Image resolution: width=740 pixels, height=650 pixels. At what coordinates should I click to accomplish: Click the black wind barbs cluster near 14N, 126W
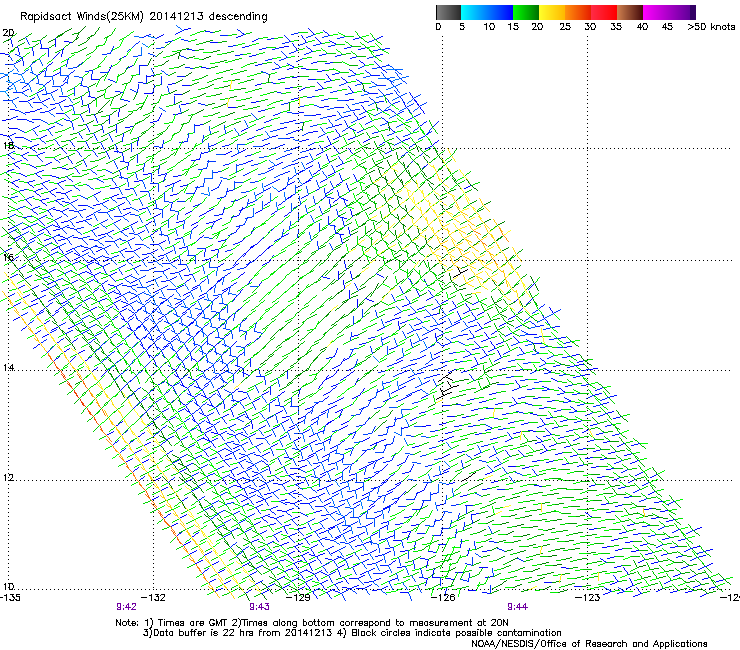446,386
